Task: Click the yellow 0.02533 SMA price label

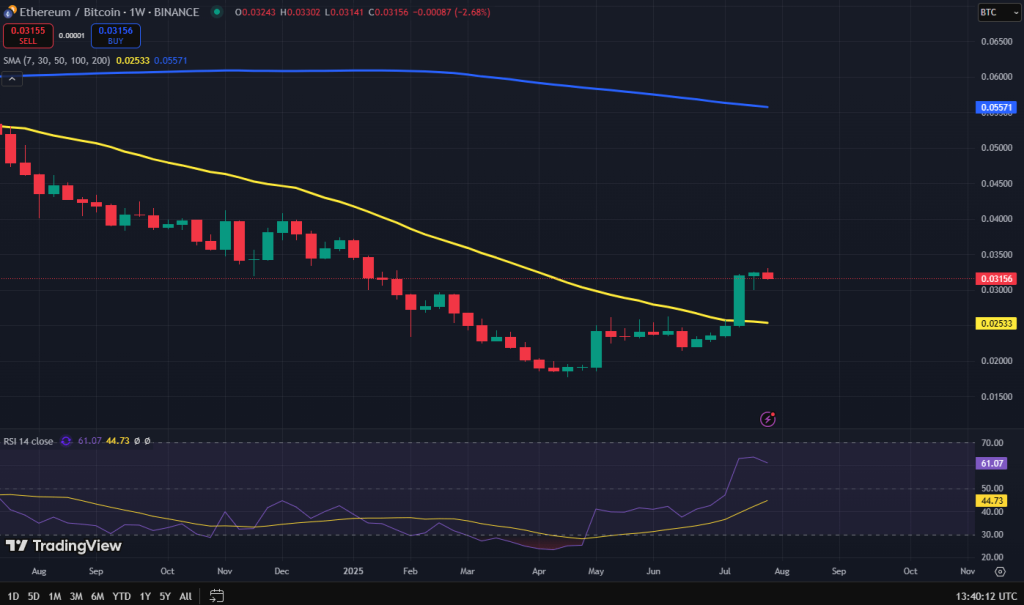Action: point(995,322)
